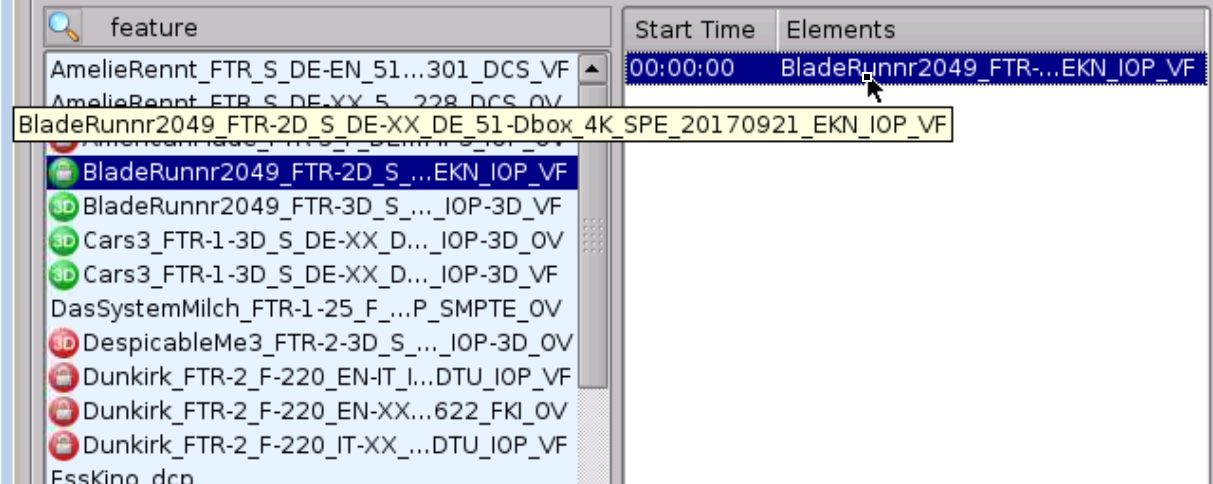This screenshot has height=484, width=1213.
Task: Click 3D icon of Cars3 IOP-3D_OV
Action: pyautogui.click(x=64, y=241)
